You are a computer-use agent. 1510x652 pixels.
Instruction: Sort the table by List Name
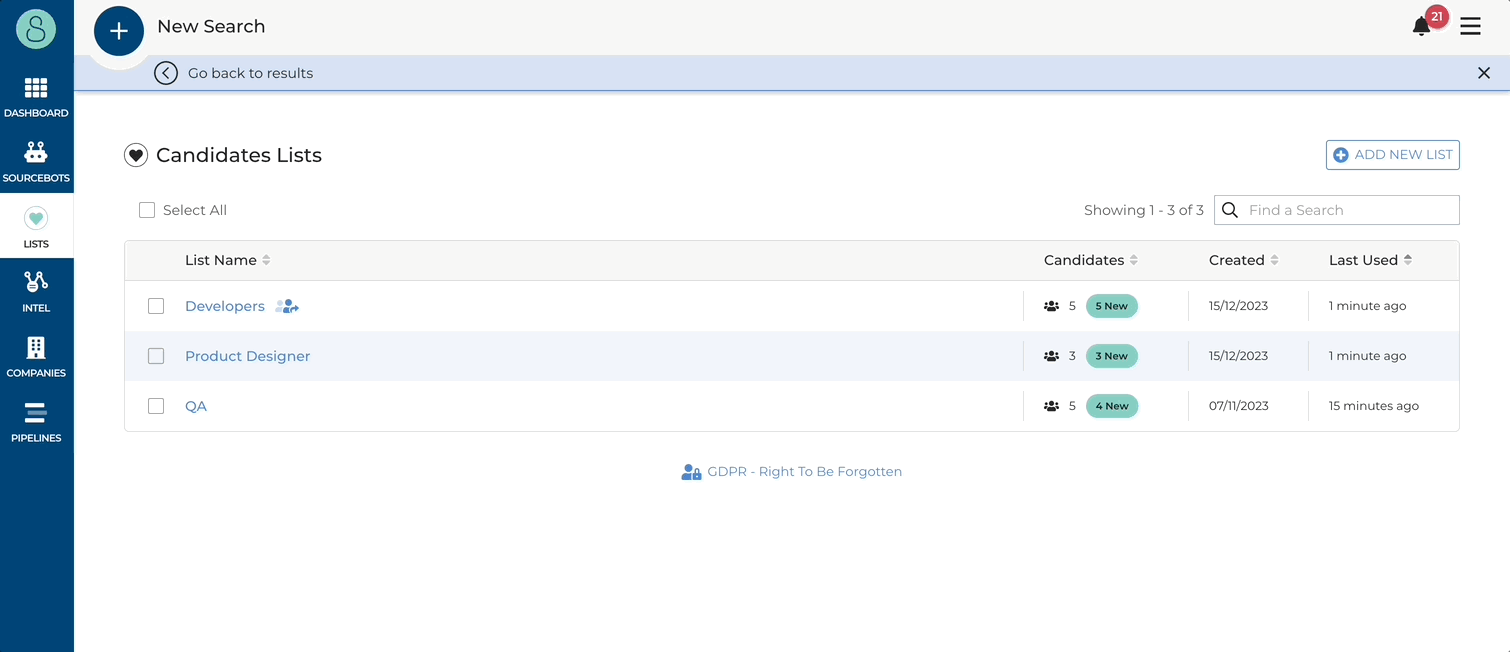click(x=264, y=259)
